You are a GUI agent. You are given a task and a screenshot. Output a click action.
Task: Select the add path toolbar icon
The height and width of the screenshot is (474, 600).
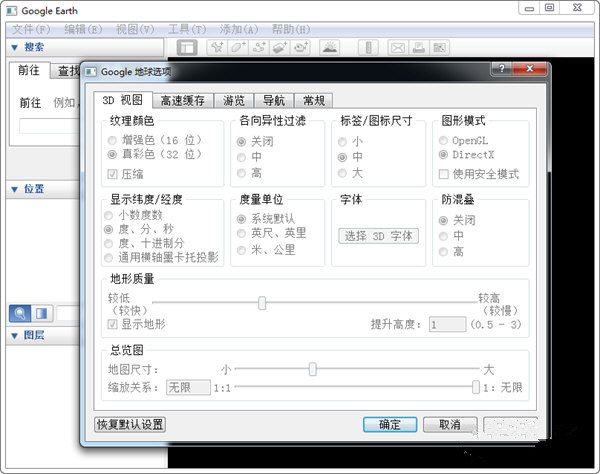(259, 48)
